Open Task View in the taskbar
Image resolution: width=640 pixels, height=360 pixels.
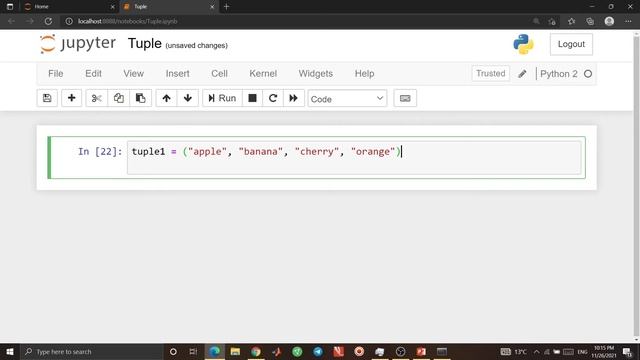click(193, 351)
